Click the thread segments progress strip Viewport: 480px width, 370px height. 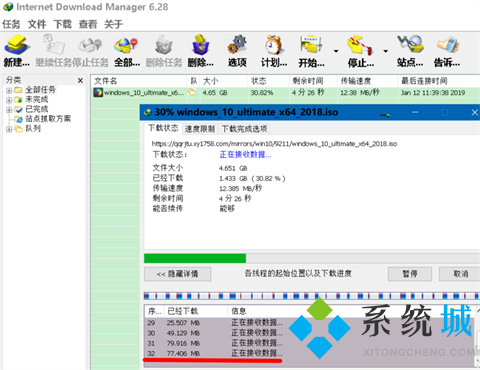[x=312, y=296]
